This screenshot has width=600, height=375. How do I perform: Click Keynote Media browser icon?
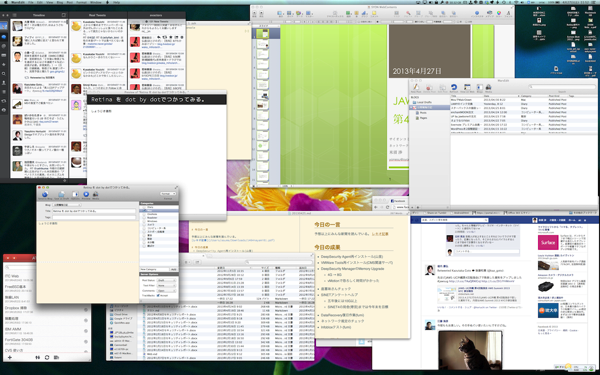tap(489, 14)
